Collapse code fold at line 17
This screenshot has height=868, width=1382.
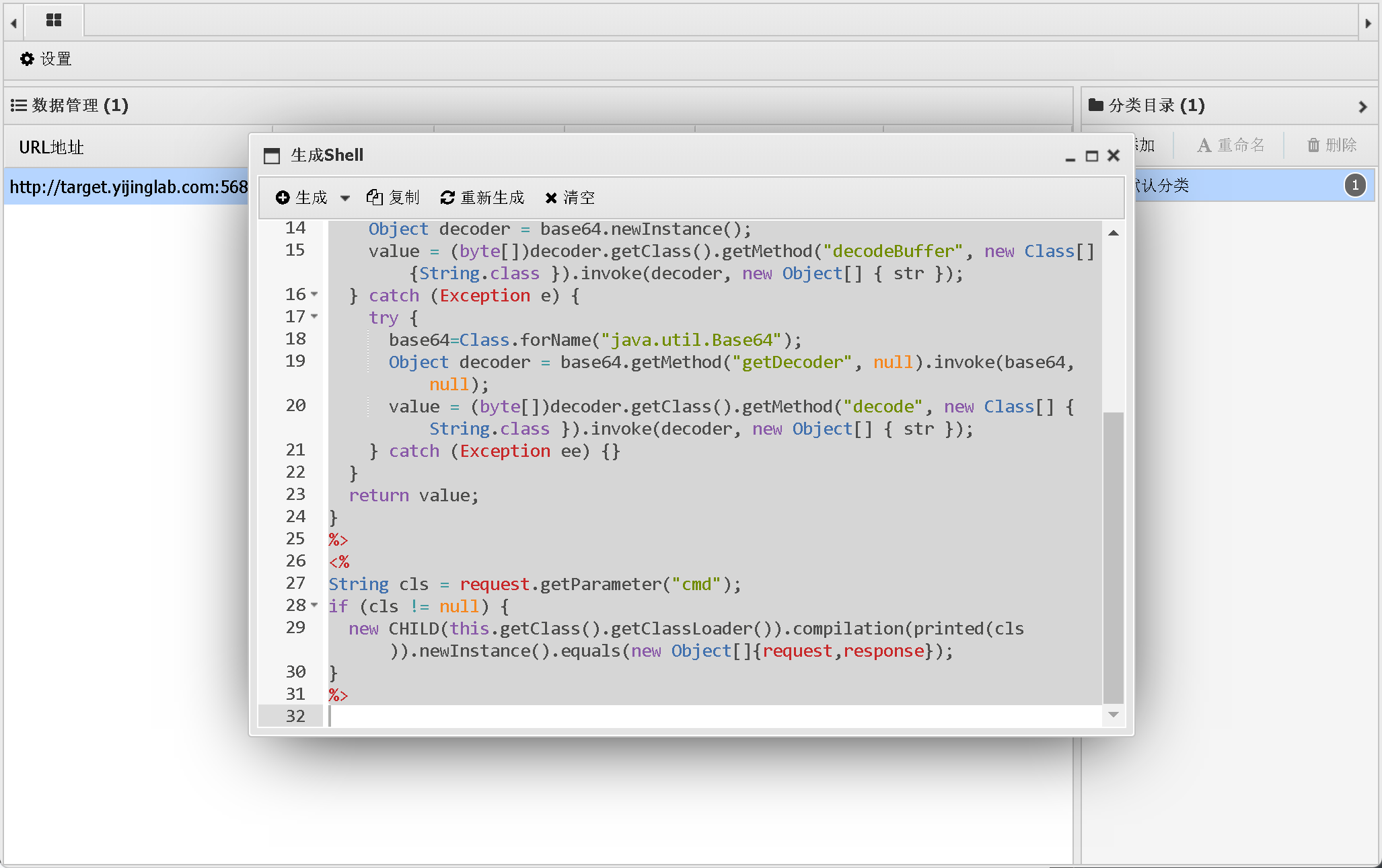coord(314,317)
